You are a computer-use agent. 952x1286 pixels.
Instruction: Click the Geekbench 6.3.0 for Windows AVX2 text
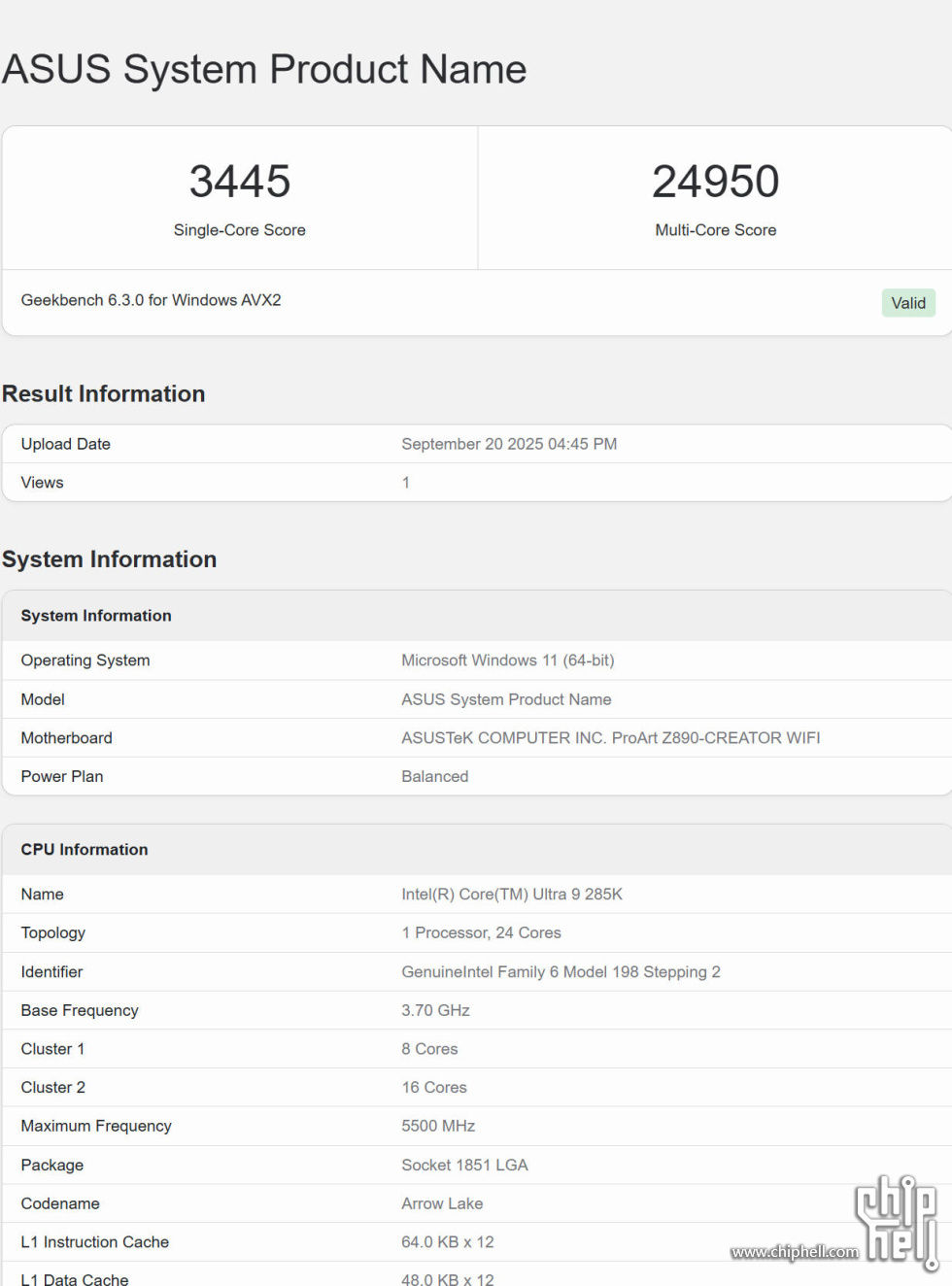tap(151, 300)
